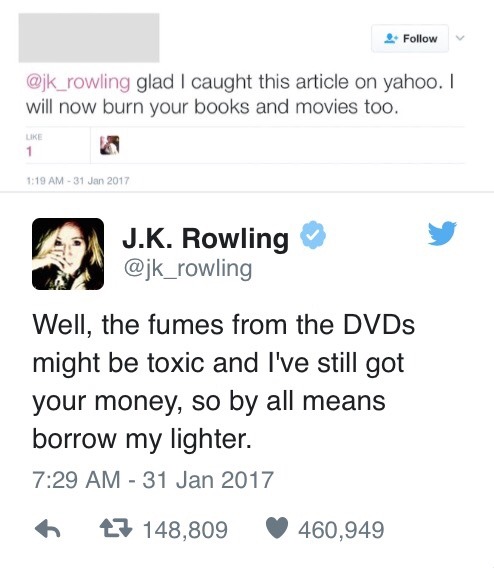Click the small liker avatar thumbnail
The width and height of the screenshot is (494, 568).
(110, 145)
